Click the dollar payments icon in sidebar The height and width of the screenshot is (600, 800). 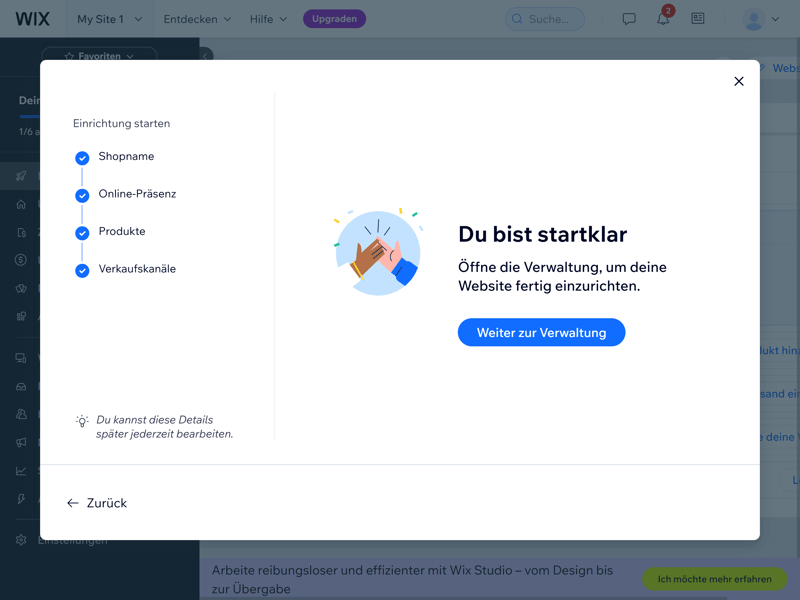[21, 260]
